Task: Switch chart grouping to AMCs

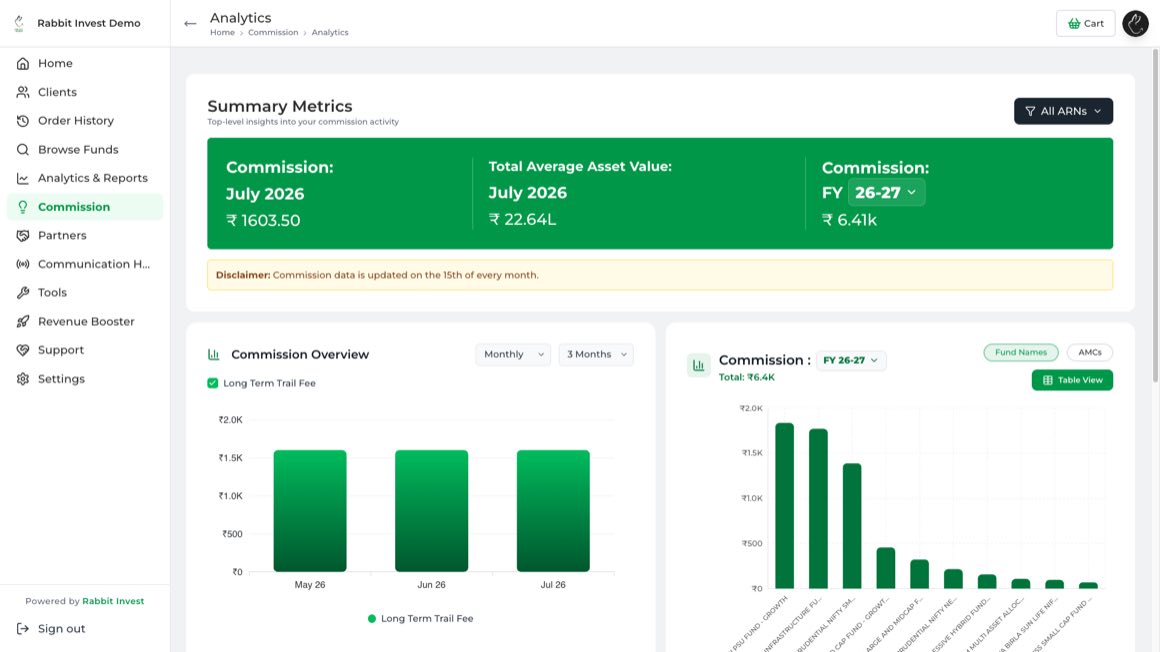Action: [x=1090, y=352]
